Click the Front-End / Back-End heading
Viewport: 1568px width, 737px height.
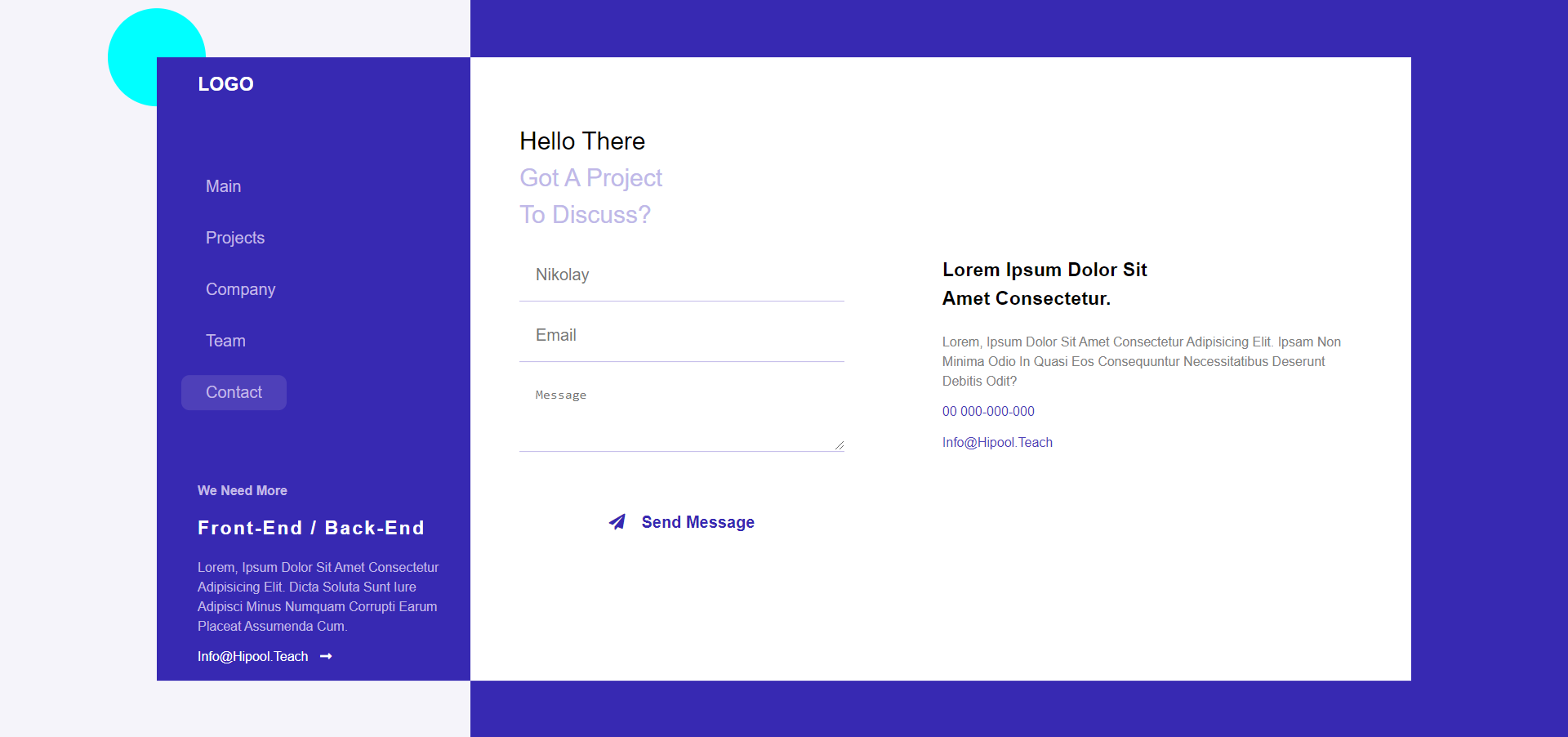click(x=311, y=528)
